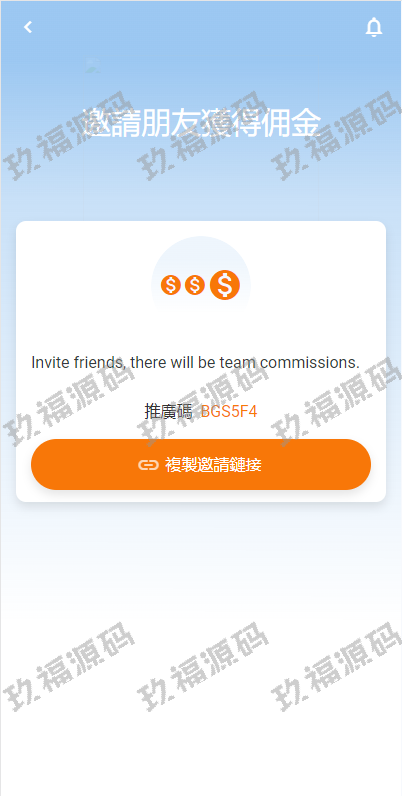The width and height of the screenshot is (402, 796).
Task: Open notifications via the bell icon
Action: [x=374, y=27]
